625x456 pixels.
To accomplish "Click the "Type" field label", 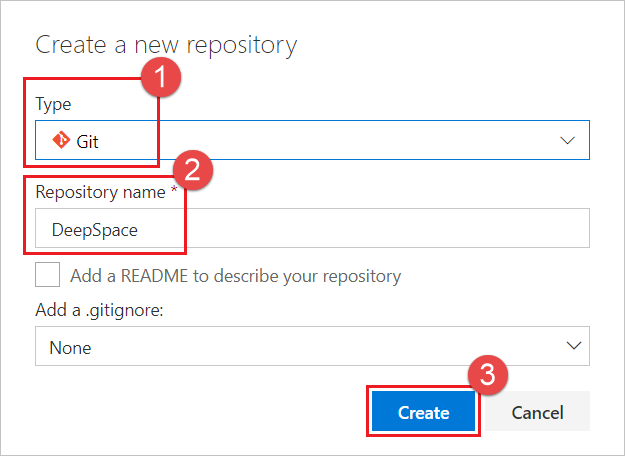I will coord(53,104).
